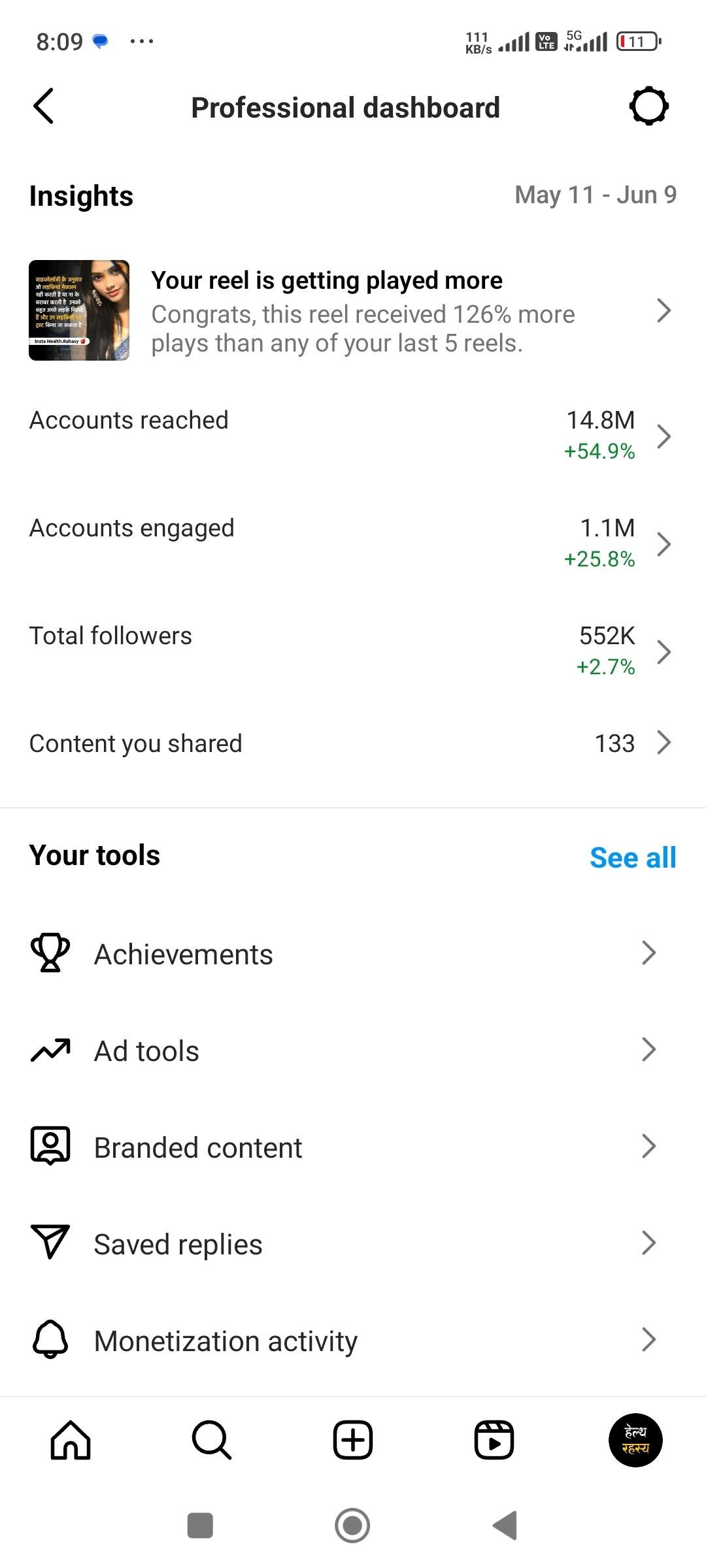Open Saved replies tool
Image resolution: width=706 pixels, height=1568 pixels.
pyautogui.click(x=178, y=1245)
